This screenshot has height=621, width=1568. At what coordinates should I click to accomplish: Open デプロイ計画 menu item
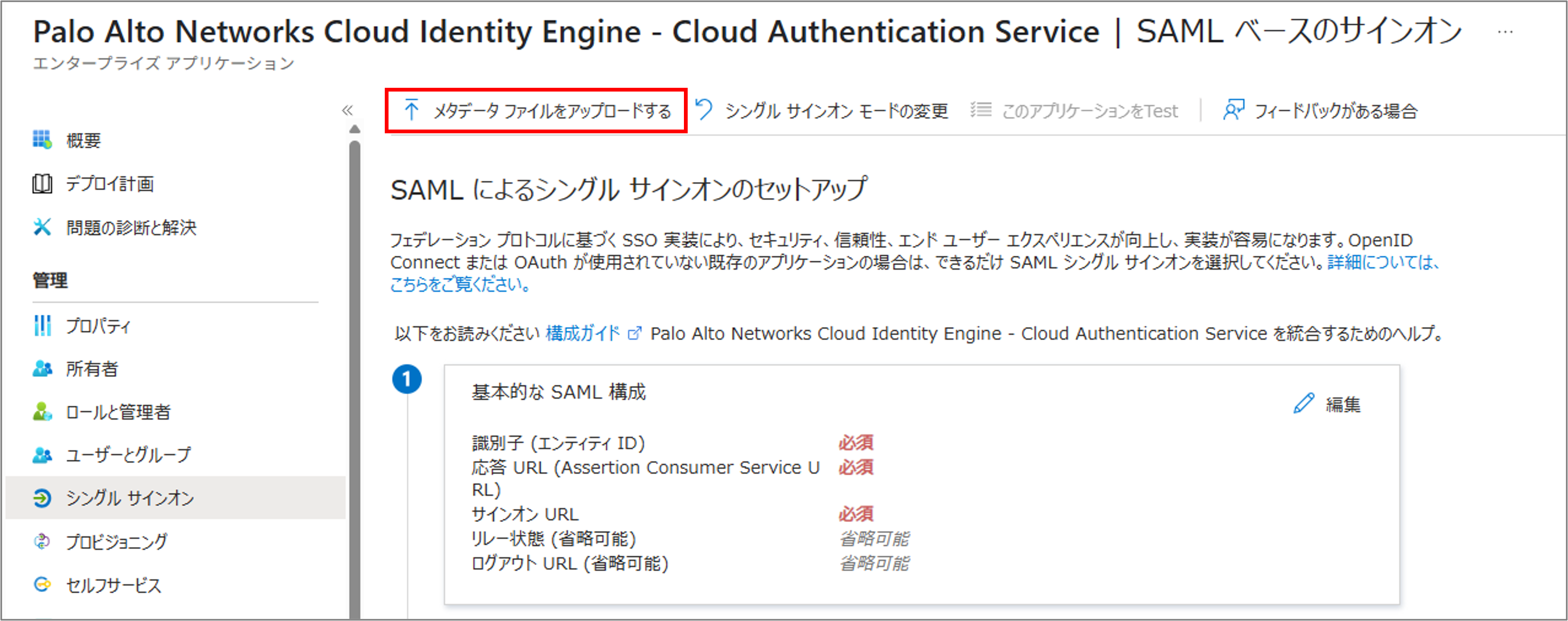pos(110,183)
